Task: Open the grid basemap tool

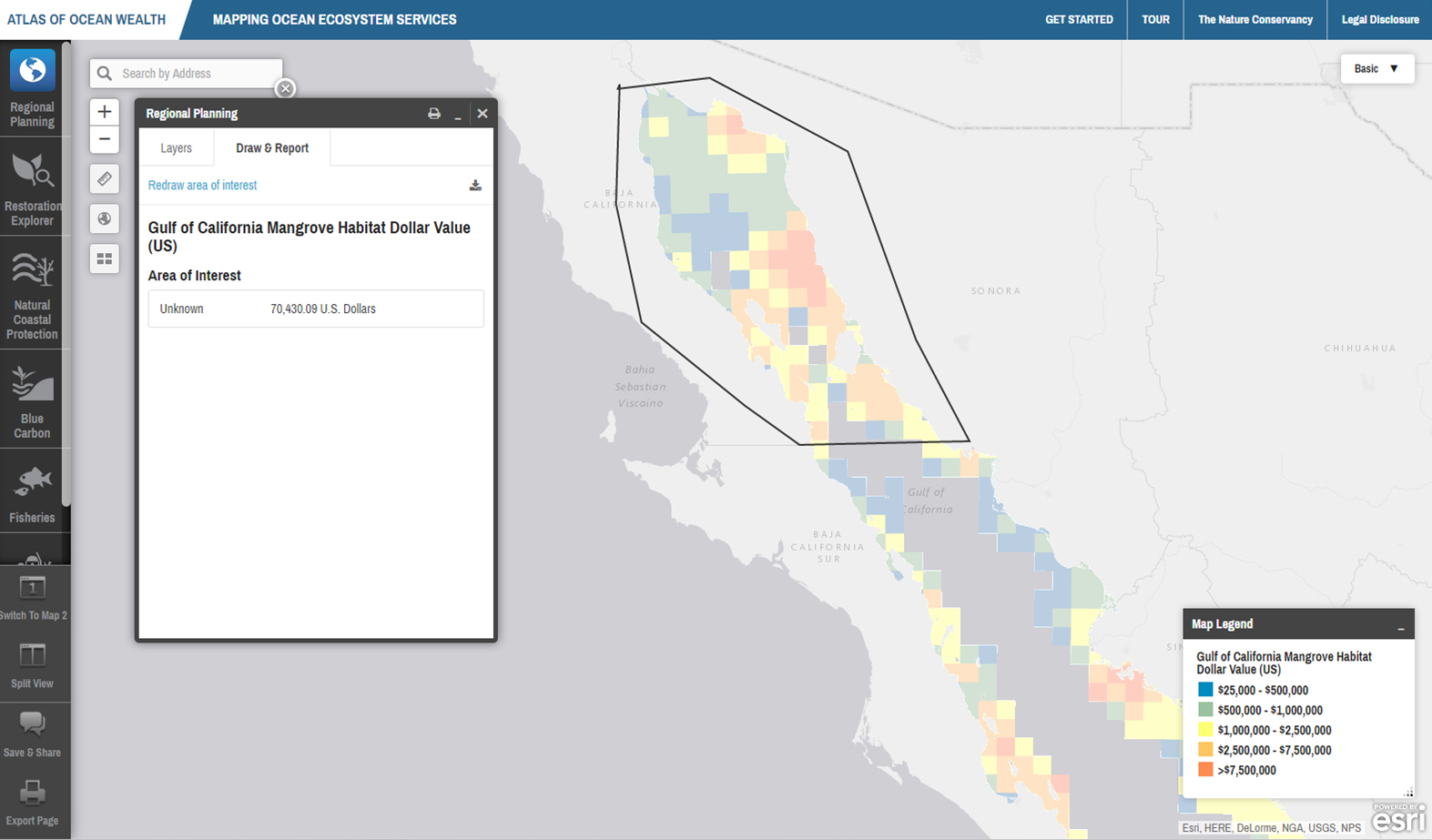Action: tap(105, 258)
